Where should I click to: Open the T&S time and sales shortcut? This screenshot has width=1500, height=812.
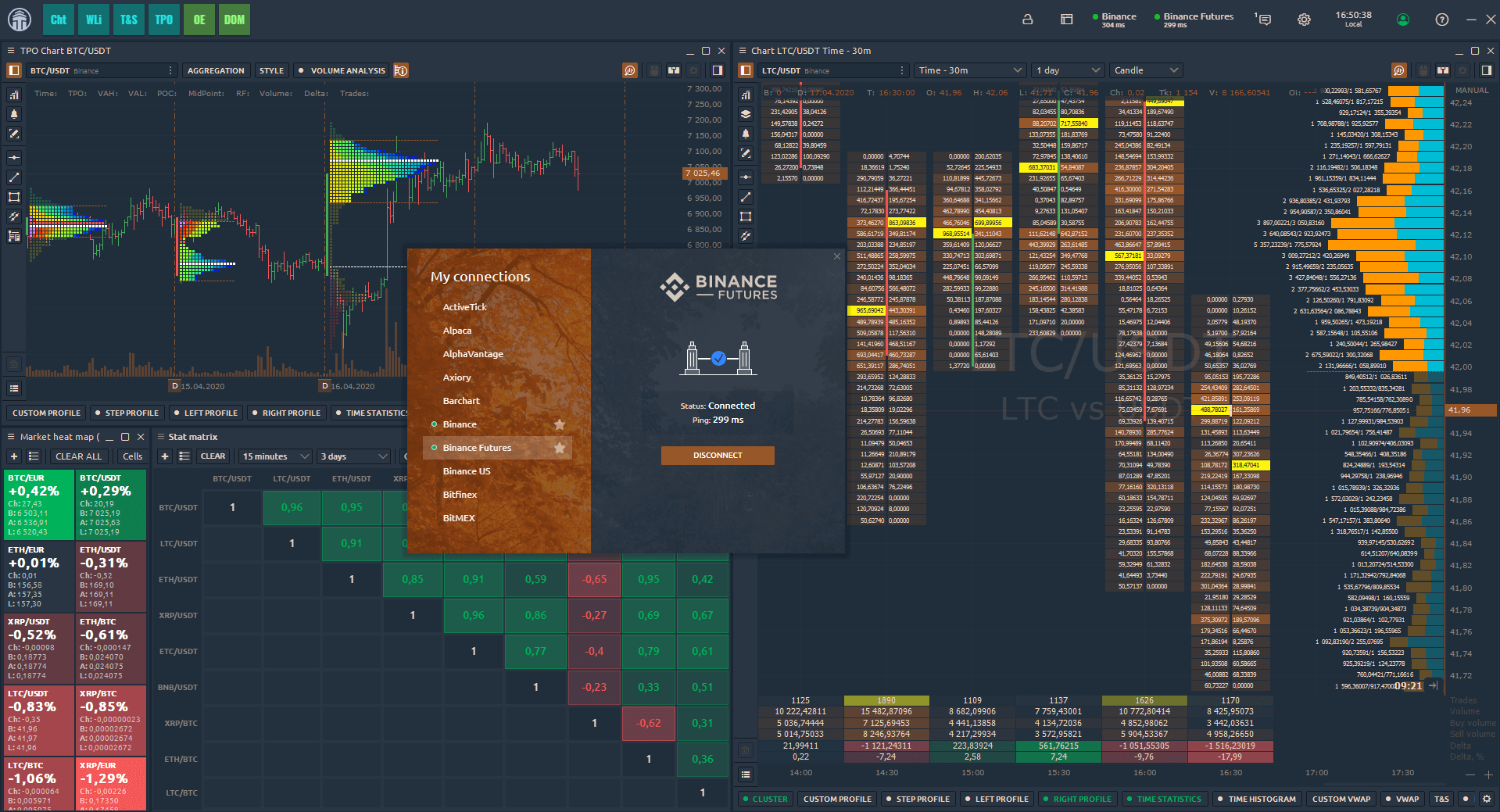pyautogui.click(x=129, y=20)
